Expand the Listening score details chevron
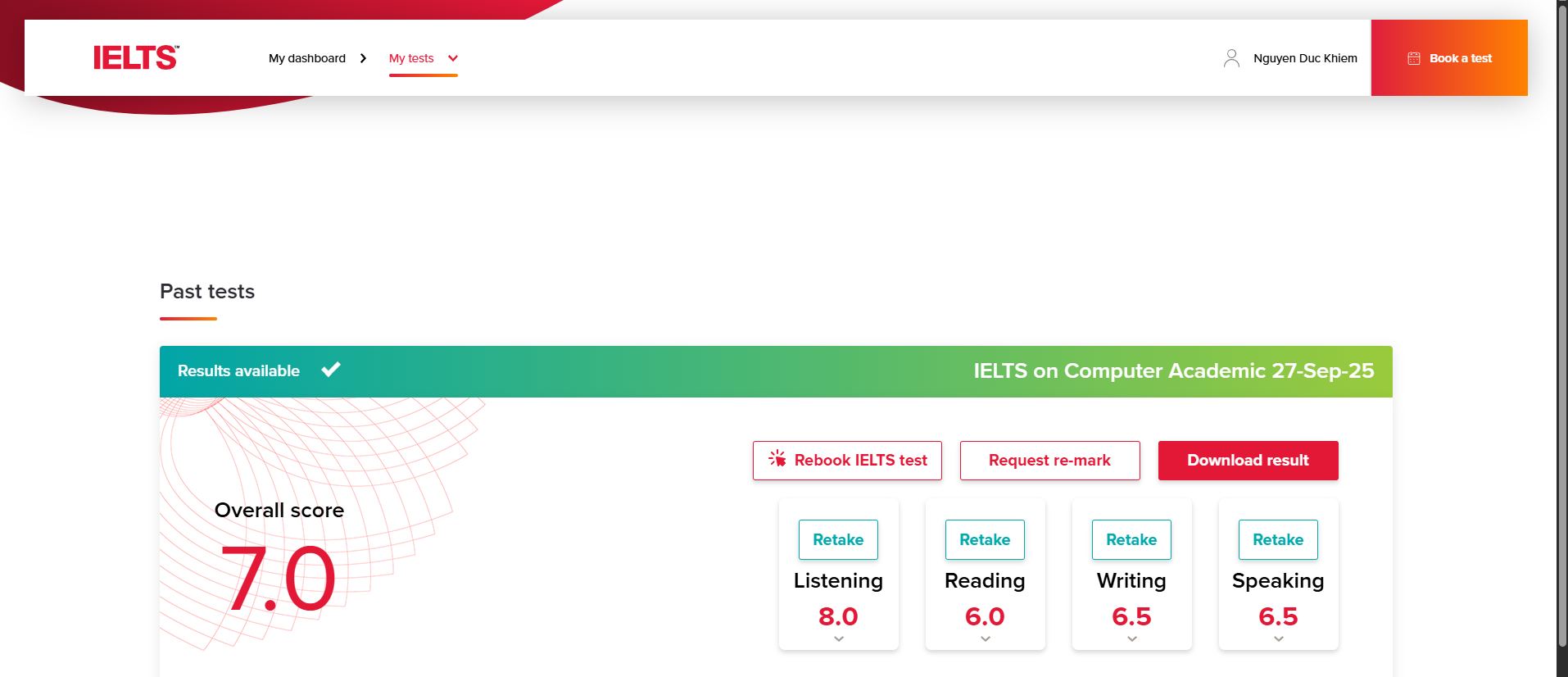 (838, 639)
